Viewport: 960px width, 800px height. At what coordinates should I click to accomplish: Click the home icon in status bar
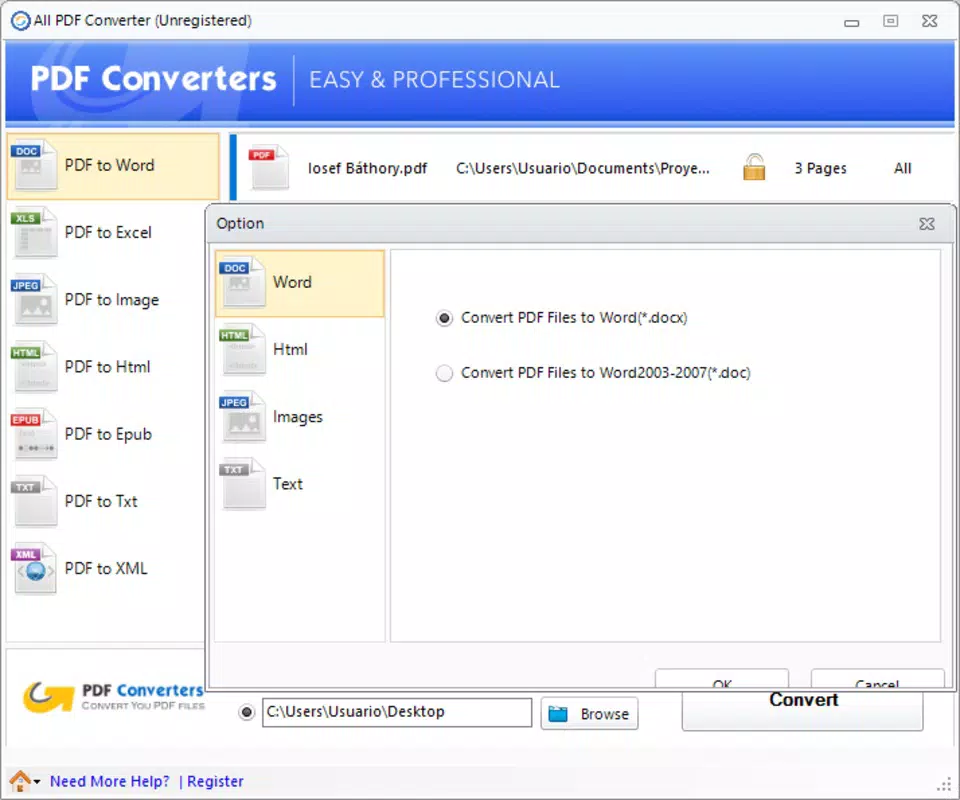coord(20,781)
